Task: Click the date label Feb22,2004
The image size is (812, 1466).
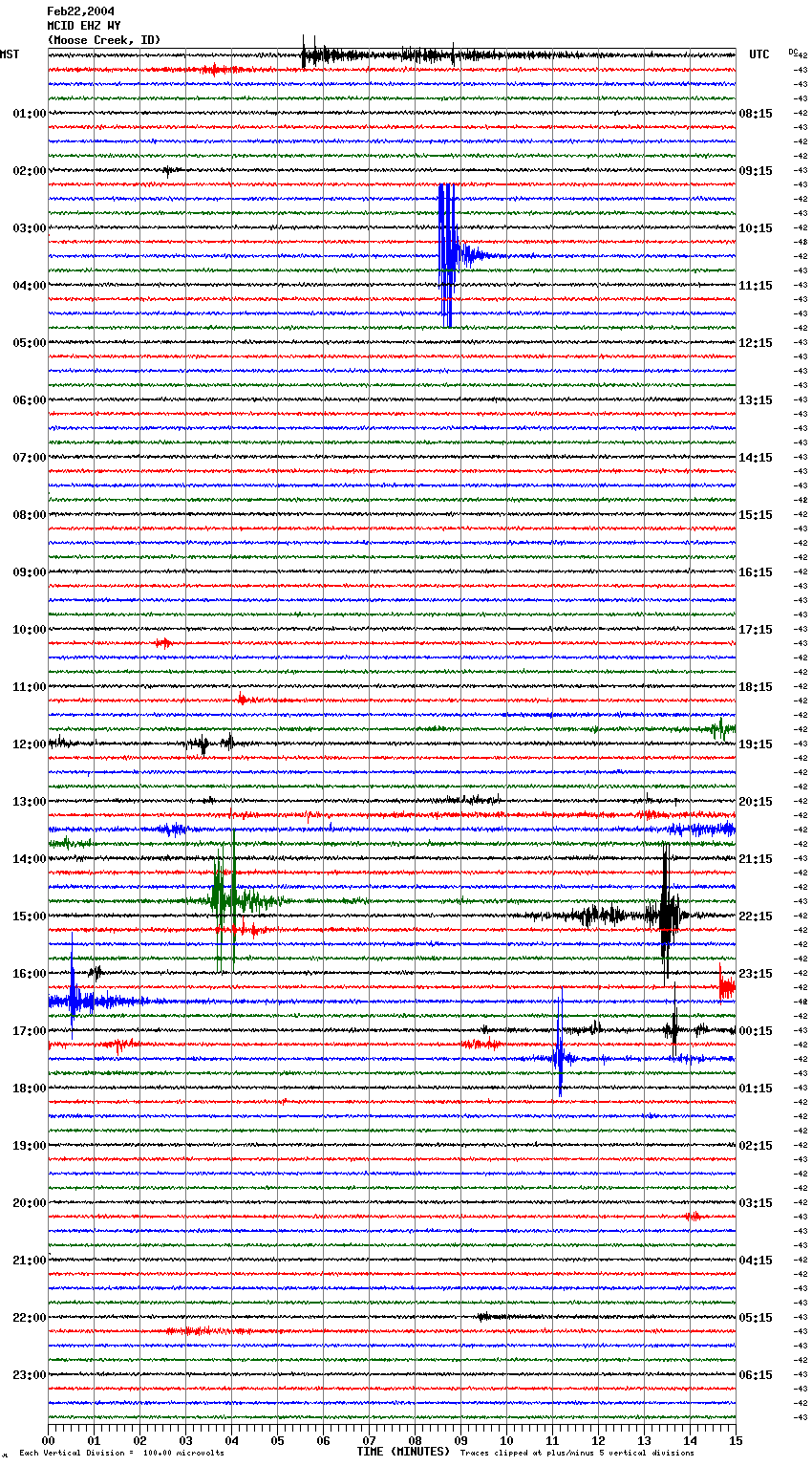Action: (81, 11)
